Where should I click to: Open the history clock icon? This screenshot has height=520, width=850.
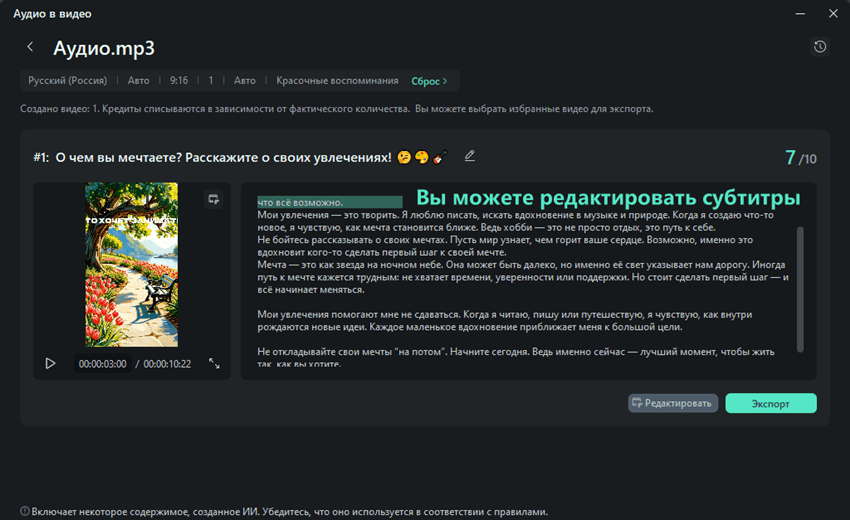pyautogui.click(x=820, y=47)
